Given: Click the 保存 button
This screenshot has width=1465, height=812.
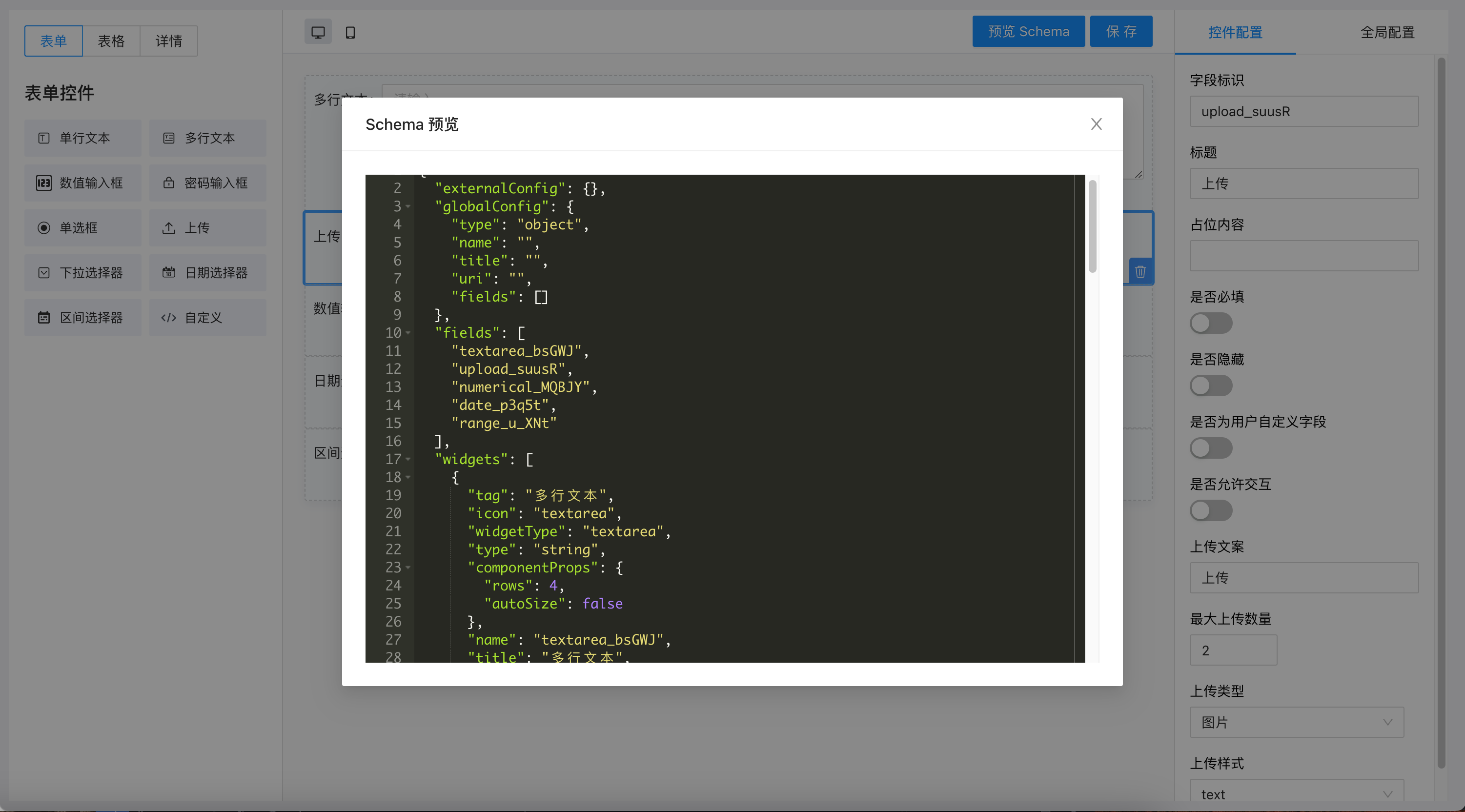Looking at the screenshot, I should click(1121, 31).
